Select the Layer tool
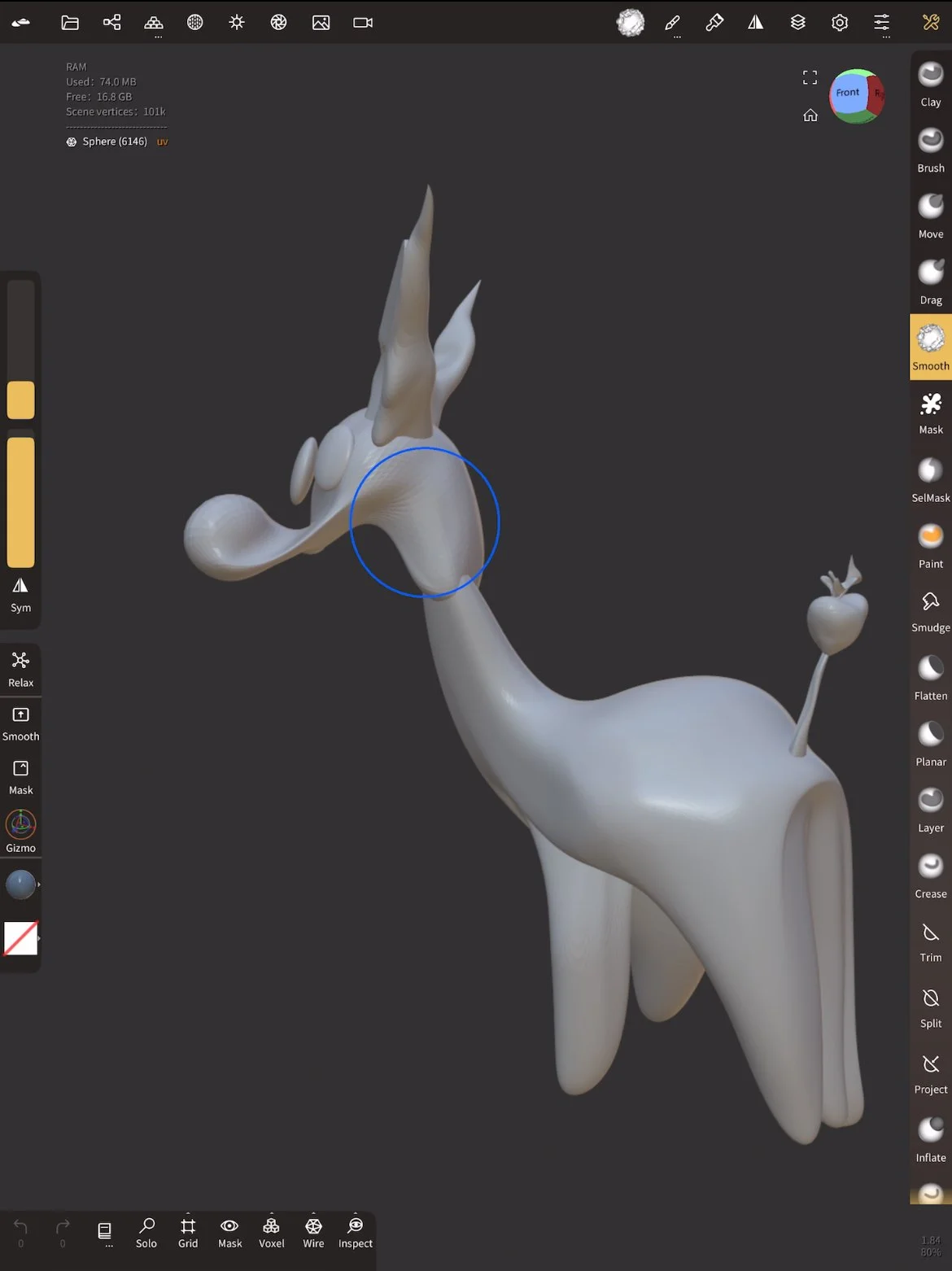The width and height of the screenshot is (952, 1271). [x=931, y=810]
